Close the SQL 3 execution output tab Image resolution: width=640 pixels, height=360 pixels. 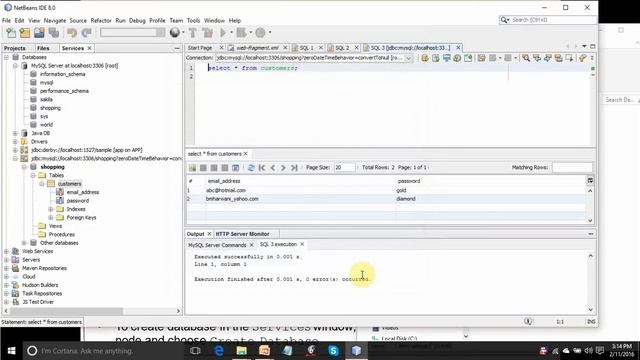[x=302, y=244]
